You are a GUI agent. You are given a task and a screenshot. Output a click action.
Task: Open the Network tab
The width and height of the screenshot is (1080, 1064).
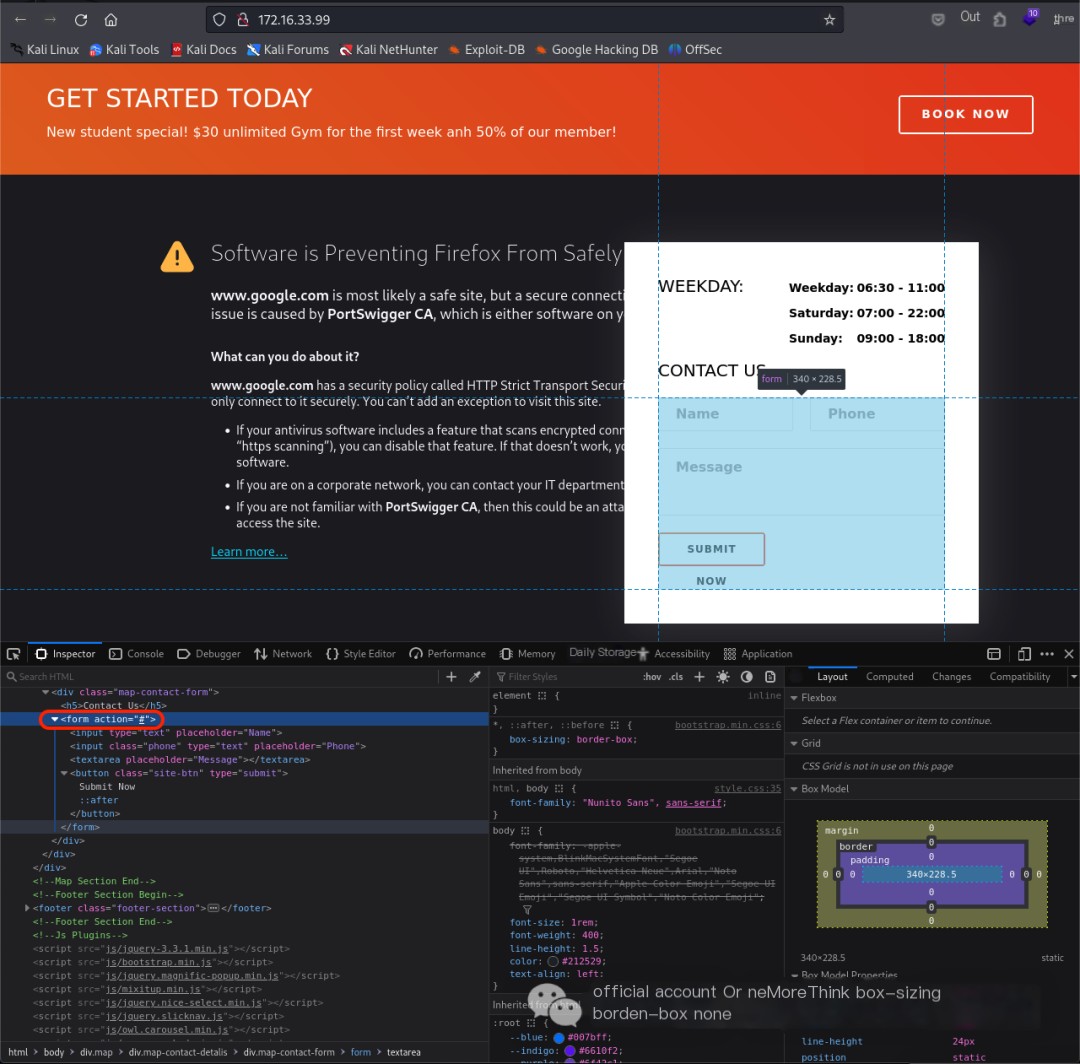[x=283, y=654]
